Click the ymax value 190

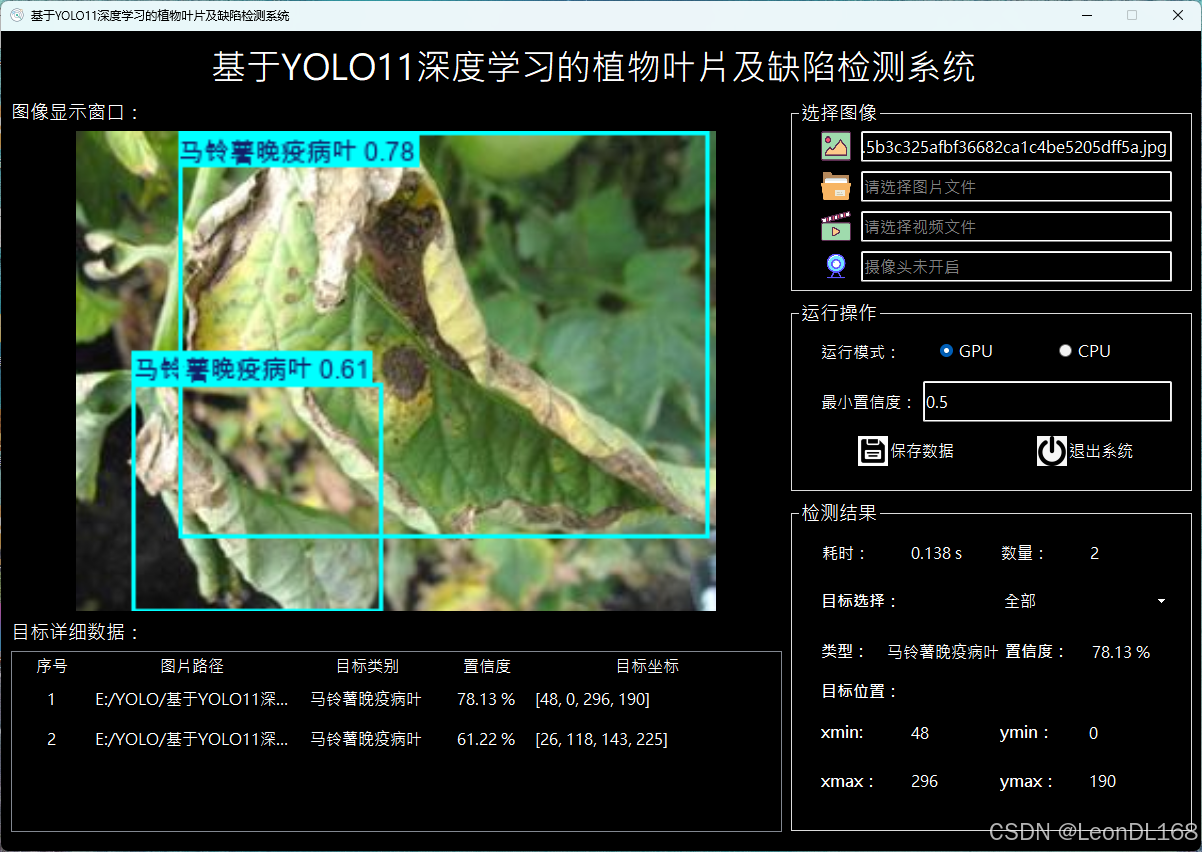pos(1102,781)
